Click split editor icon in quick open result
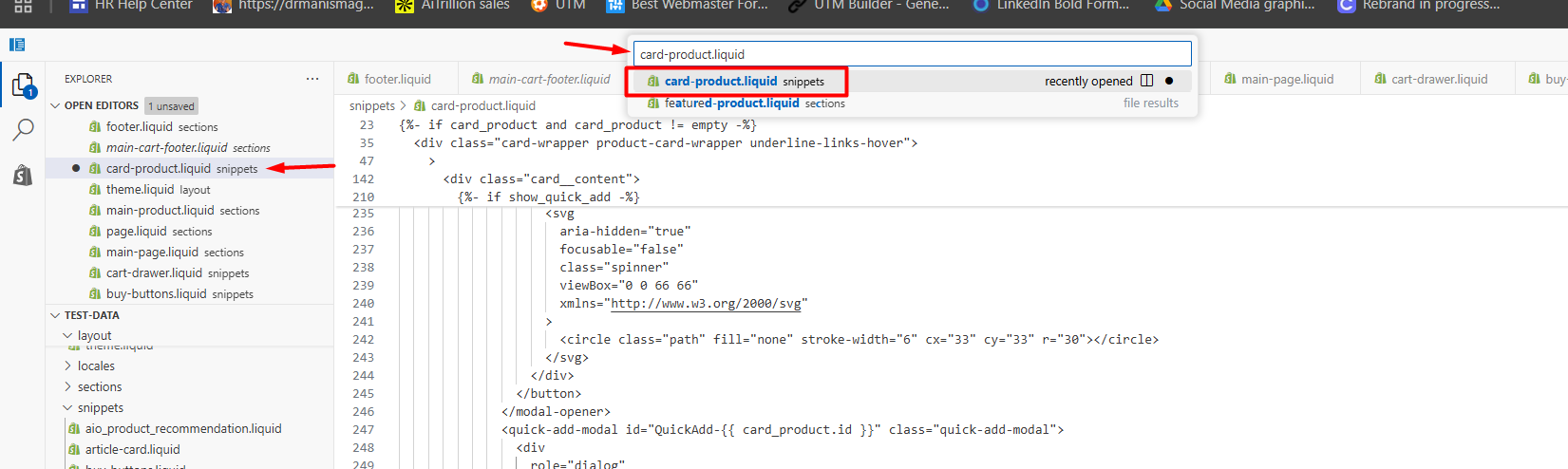The width and height of the screenshot is (1568, 469). (1146, 81)
